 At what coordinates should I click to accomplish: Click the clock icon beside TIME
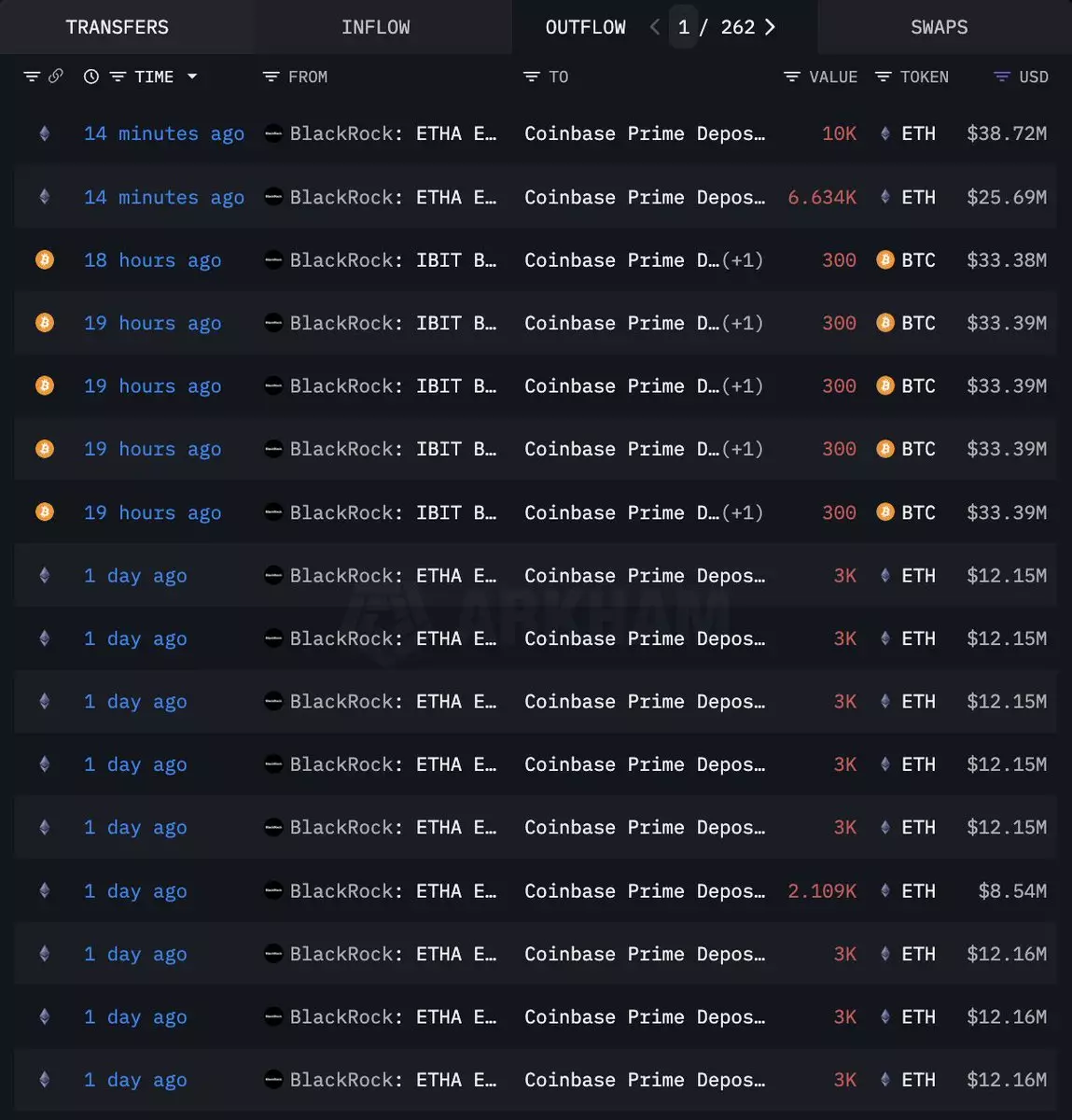(91, 77)
